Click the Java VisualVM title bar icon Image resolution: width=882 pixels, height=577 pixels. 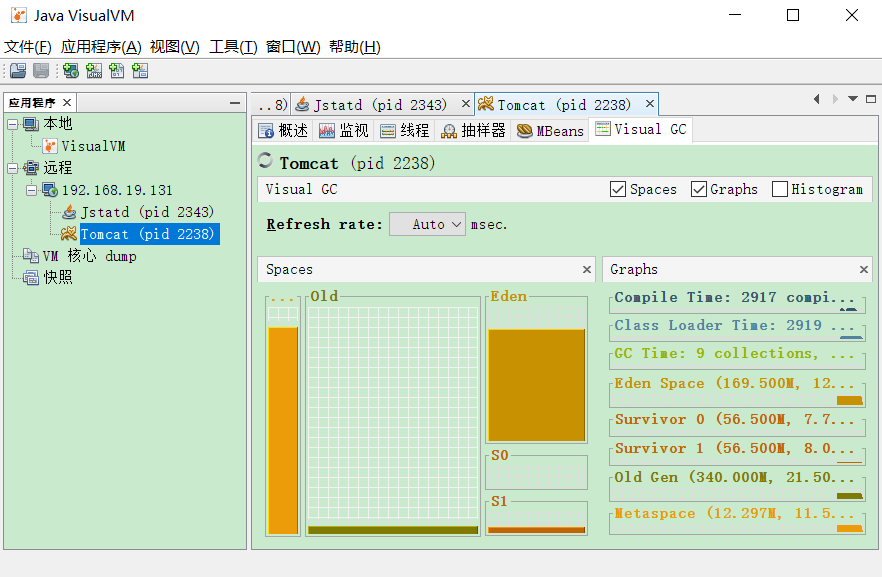tap(19, 15)
